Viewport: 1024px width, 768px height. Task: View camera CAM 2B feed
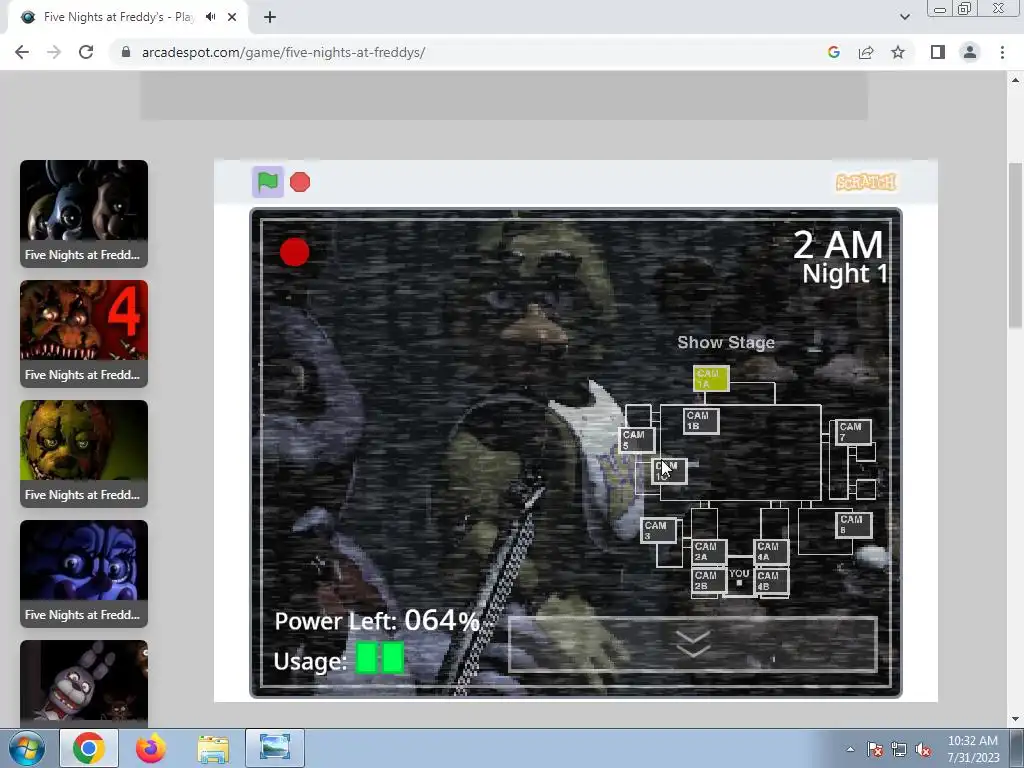[709, 581]
